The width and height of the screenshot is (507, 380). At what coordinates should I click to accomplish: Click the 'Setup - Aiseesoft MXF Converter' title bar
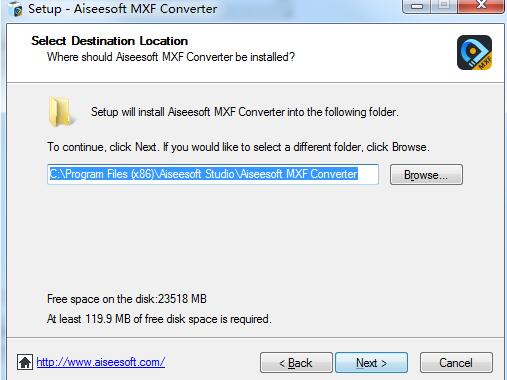tap(123, 9)
